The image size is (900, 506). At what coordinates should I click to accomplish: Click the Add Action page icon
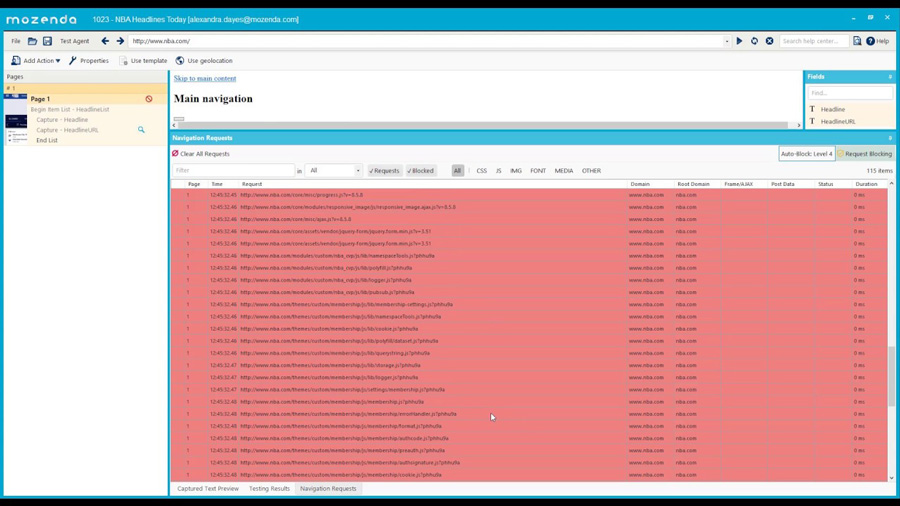click(15, 60)
